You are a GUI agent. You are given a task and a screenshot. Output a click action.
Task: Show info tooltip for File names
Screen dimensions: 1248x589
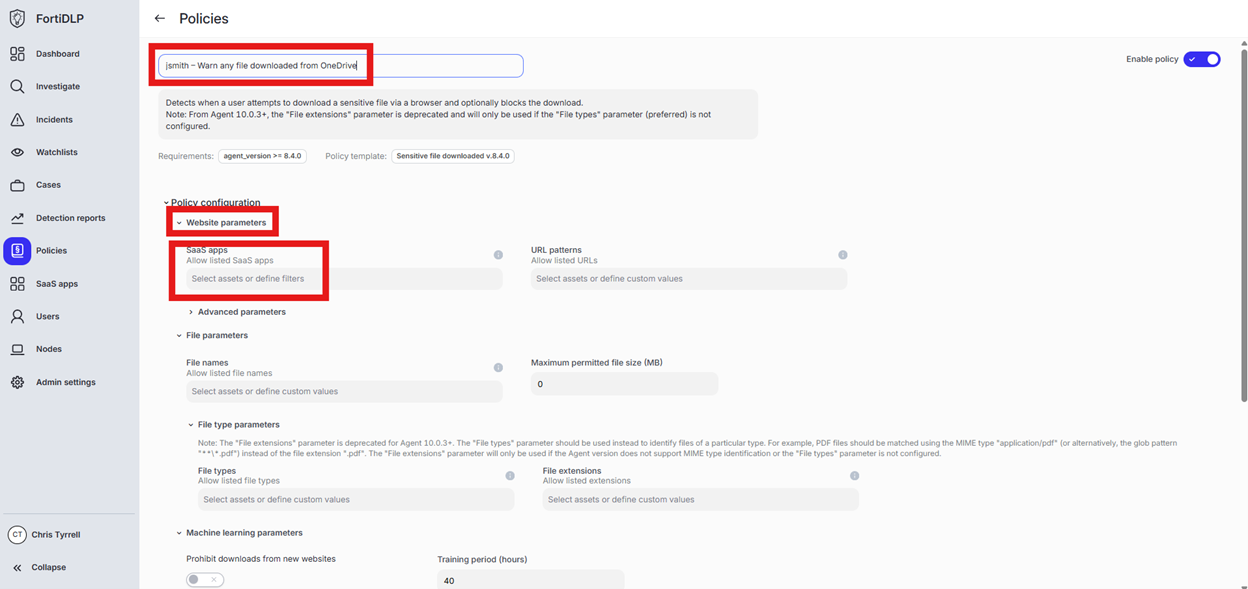point(498,368)
